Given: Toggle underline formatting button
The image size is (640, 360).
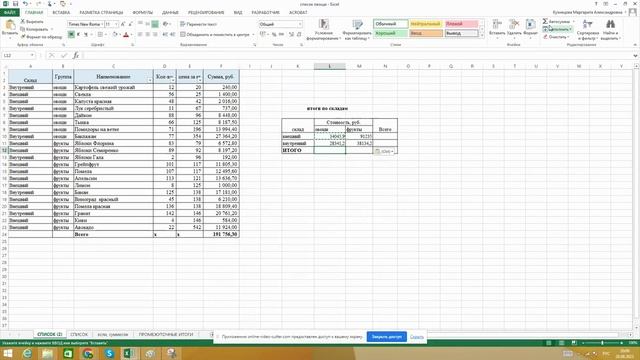Looking at the screenshot, I should [86, 34].
